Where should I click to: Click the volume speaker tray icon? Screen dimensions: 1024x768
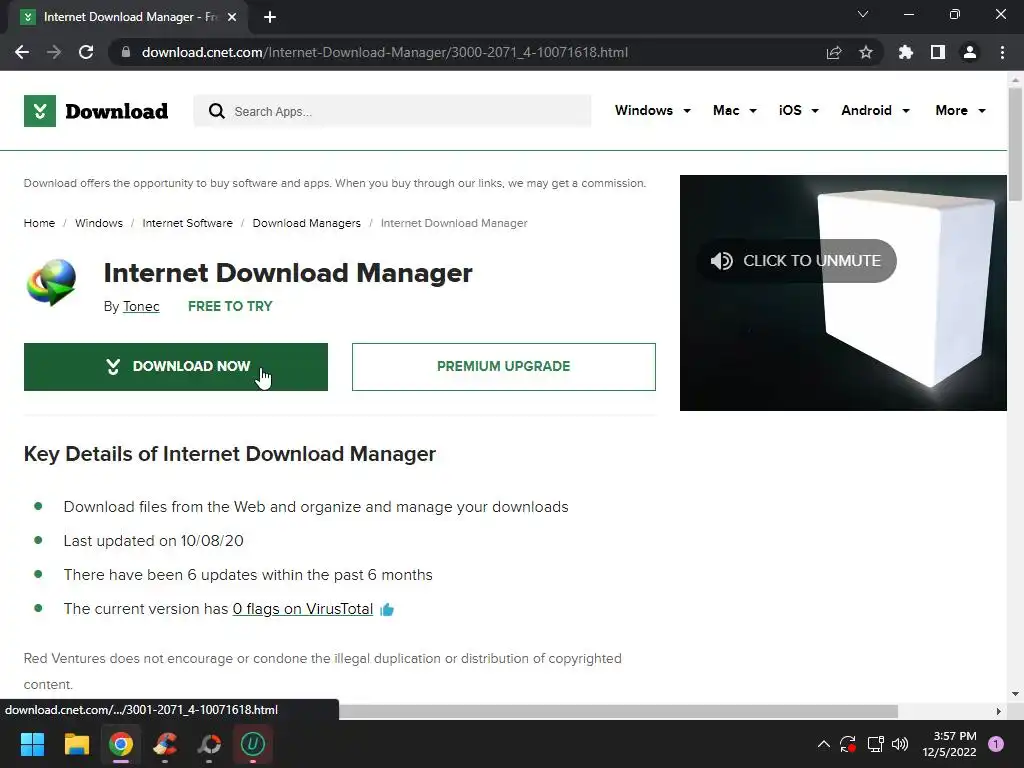point(900,744)
